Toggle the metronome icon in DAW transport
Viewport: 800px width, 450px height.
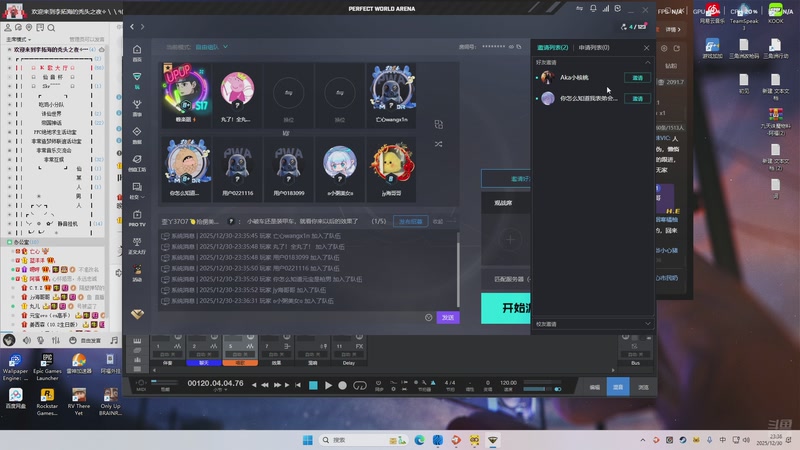[433, 382]
